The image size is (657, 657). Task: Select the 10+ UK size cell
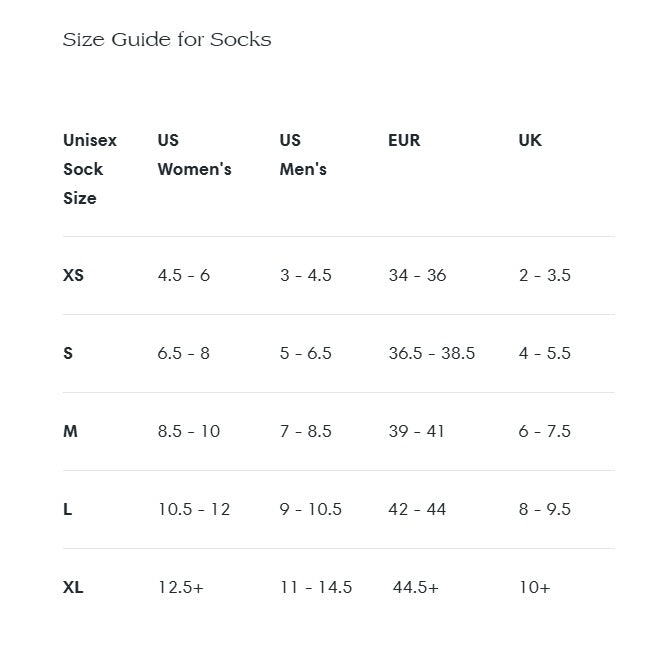534,587
